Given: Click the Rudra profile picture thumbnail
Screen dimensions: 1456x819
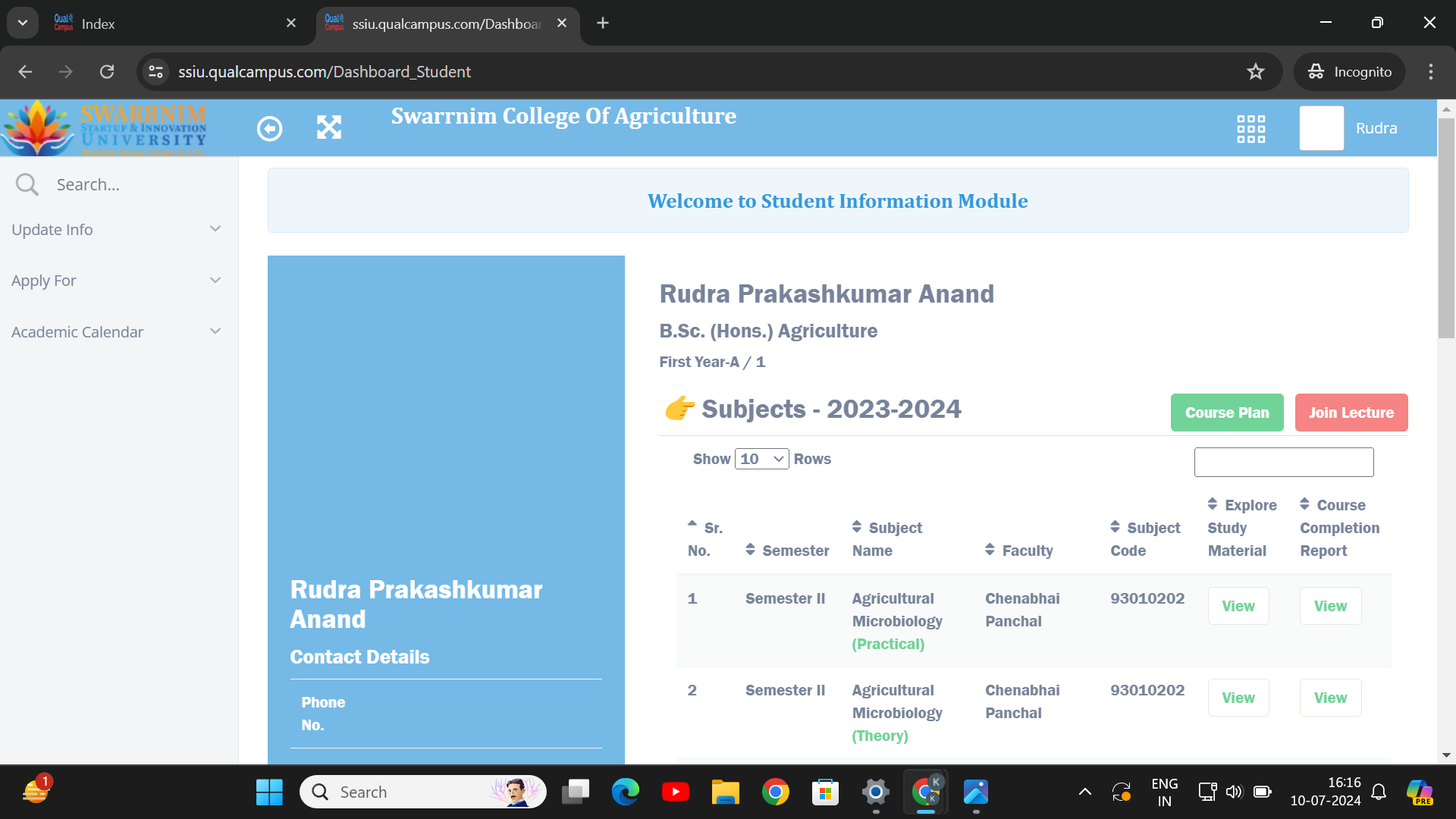Looking at the screenshot, I should [1321, 128].
